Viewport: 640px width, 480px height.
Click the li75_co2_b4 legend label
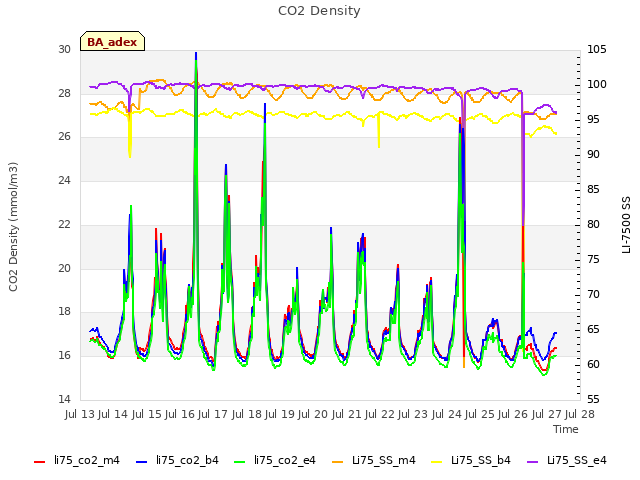pyautogui.click(x=187, y=460)
